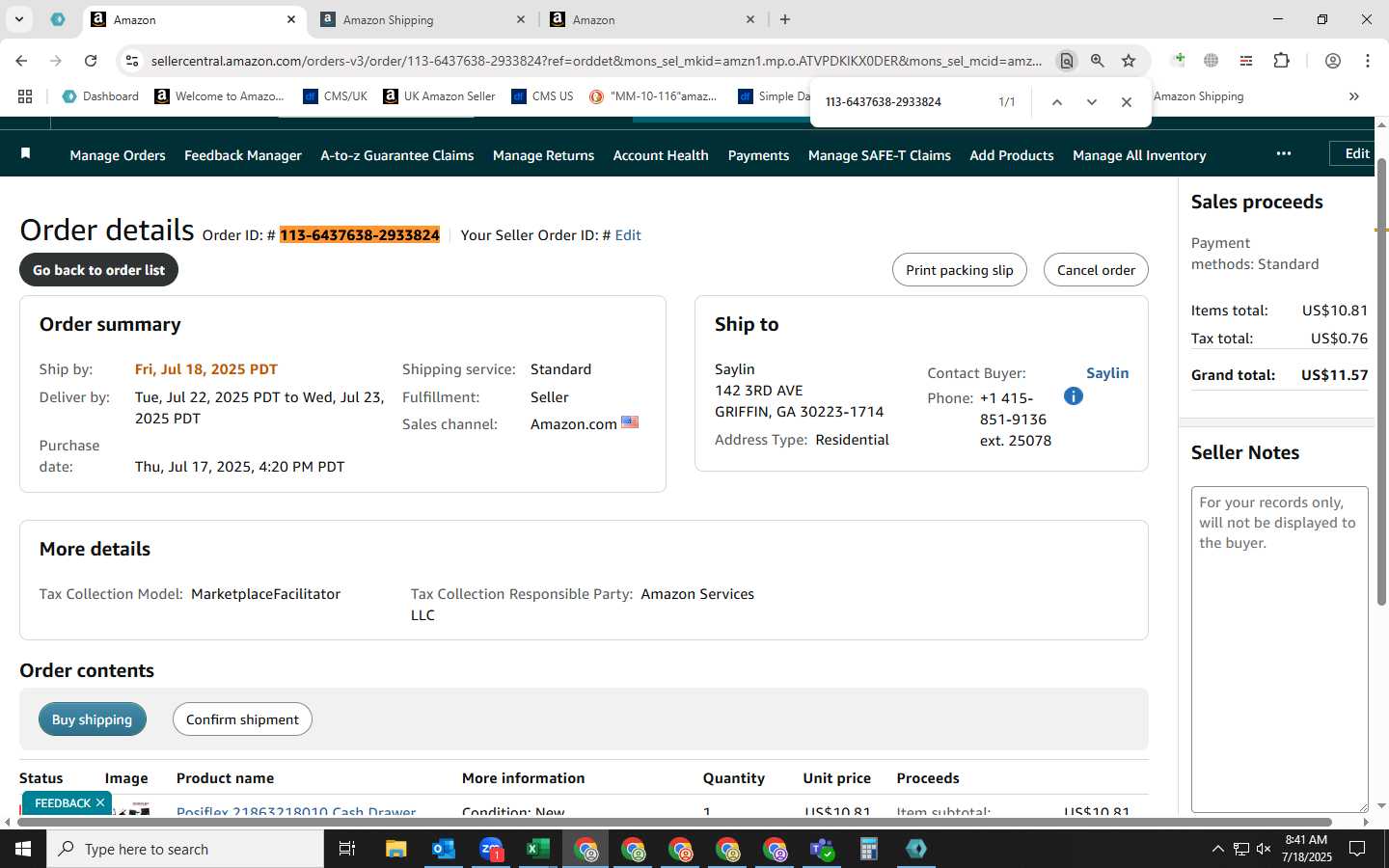Click the highlighted order ID 113-6437638-2933824
The image size is (1389, 868).
(360, 235)
